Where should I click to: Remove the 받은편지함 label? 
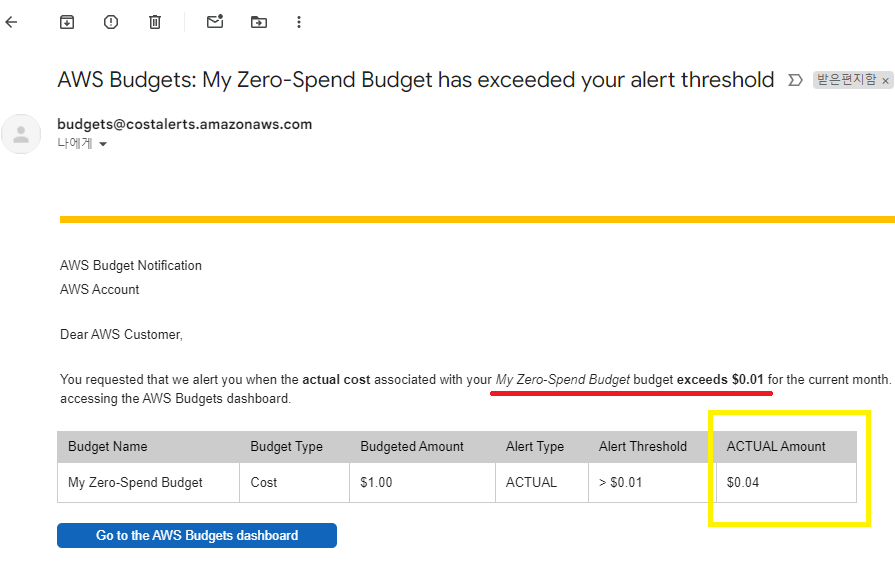coord(885,81)
